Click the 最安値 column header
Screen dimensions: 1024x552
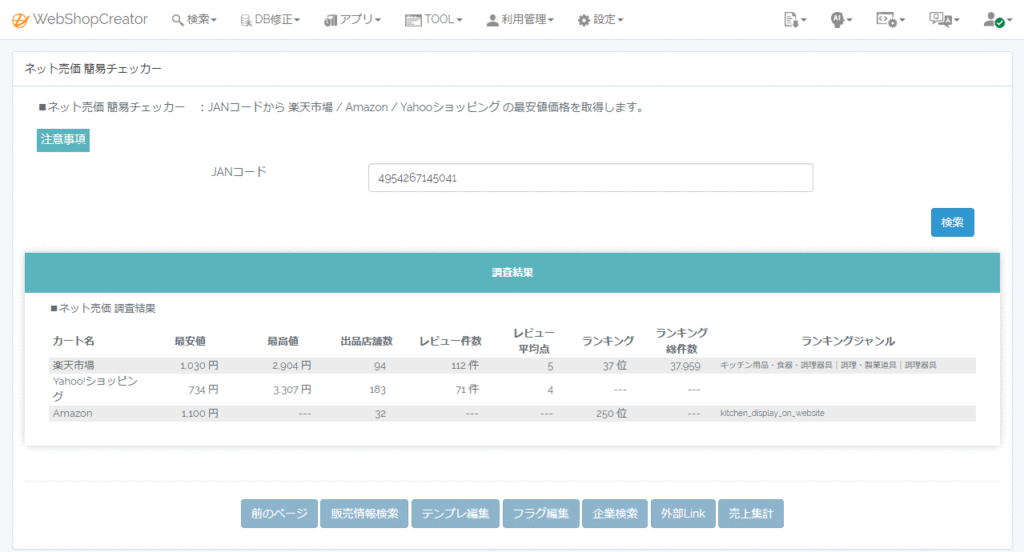pos(190,341)
